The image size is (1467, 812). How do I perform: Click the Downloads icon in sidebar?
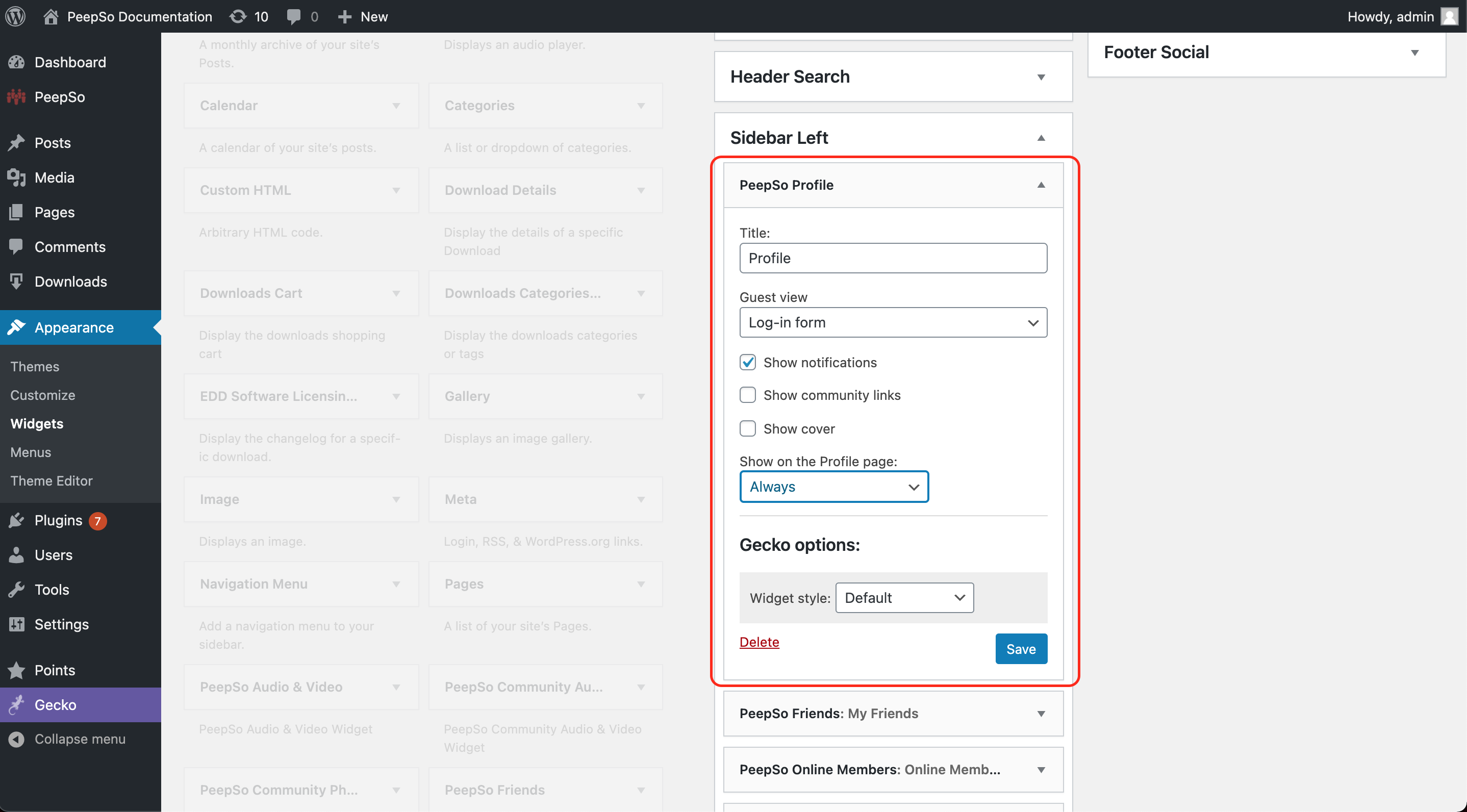click(x=16, y=282)
